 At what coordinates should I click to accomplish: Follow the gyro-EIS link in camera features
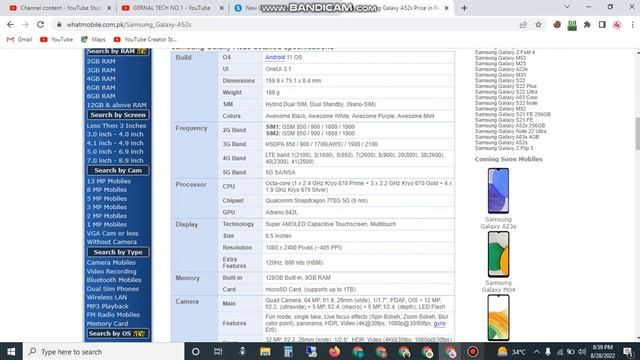(439, 324)
